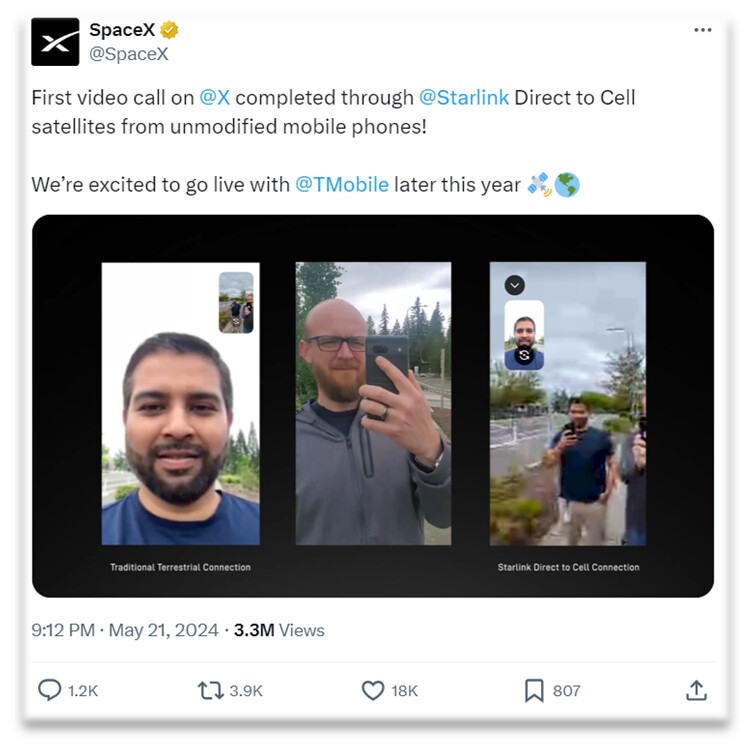Tap the small self-view thumbnail in left call
752x751 pixels.
pos(236,303)
